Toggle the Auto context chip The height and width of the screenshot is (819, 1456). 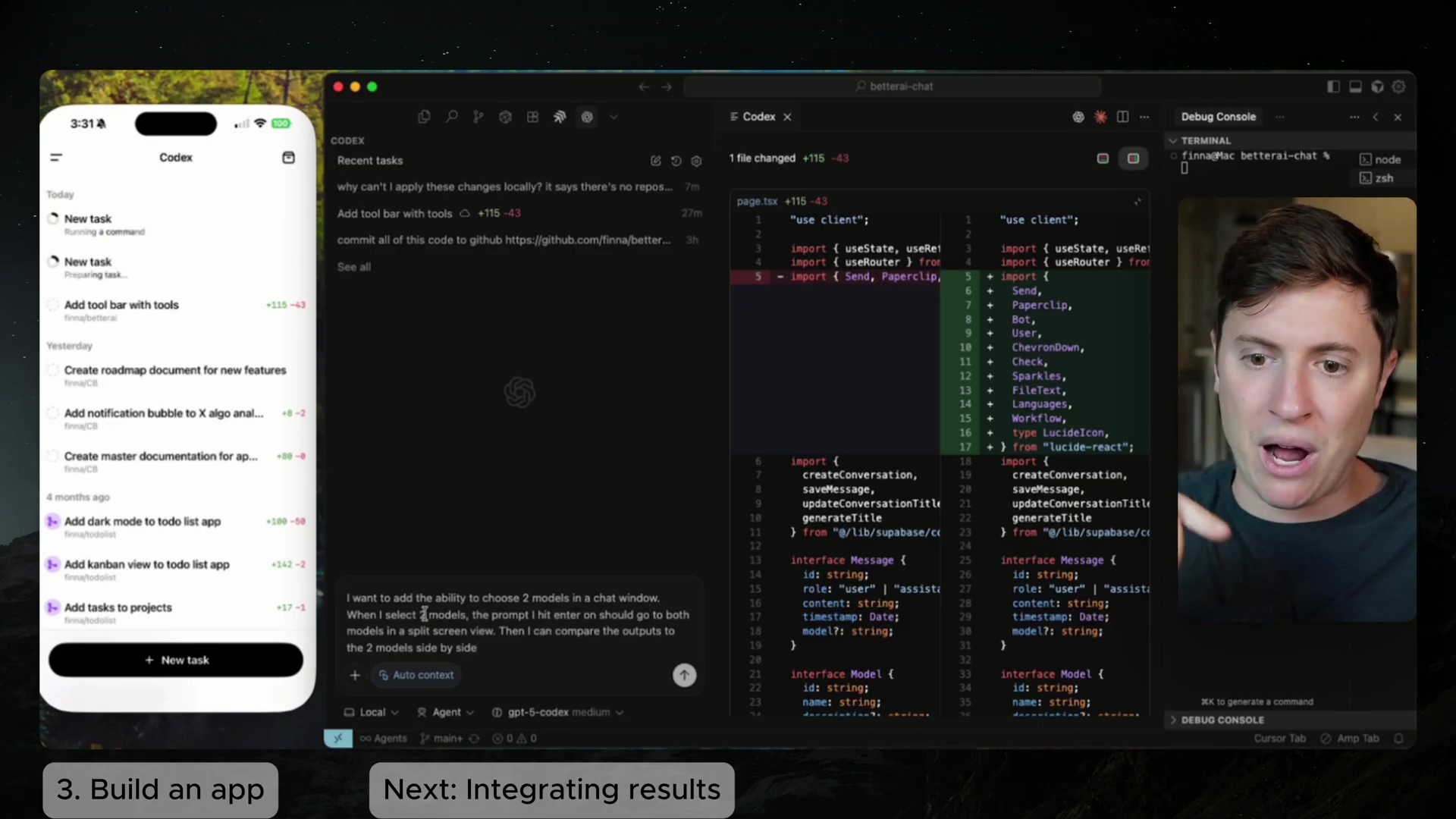[x=416, y=675]
